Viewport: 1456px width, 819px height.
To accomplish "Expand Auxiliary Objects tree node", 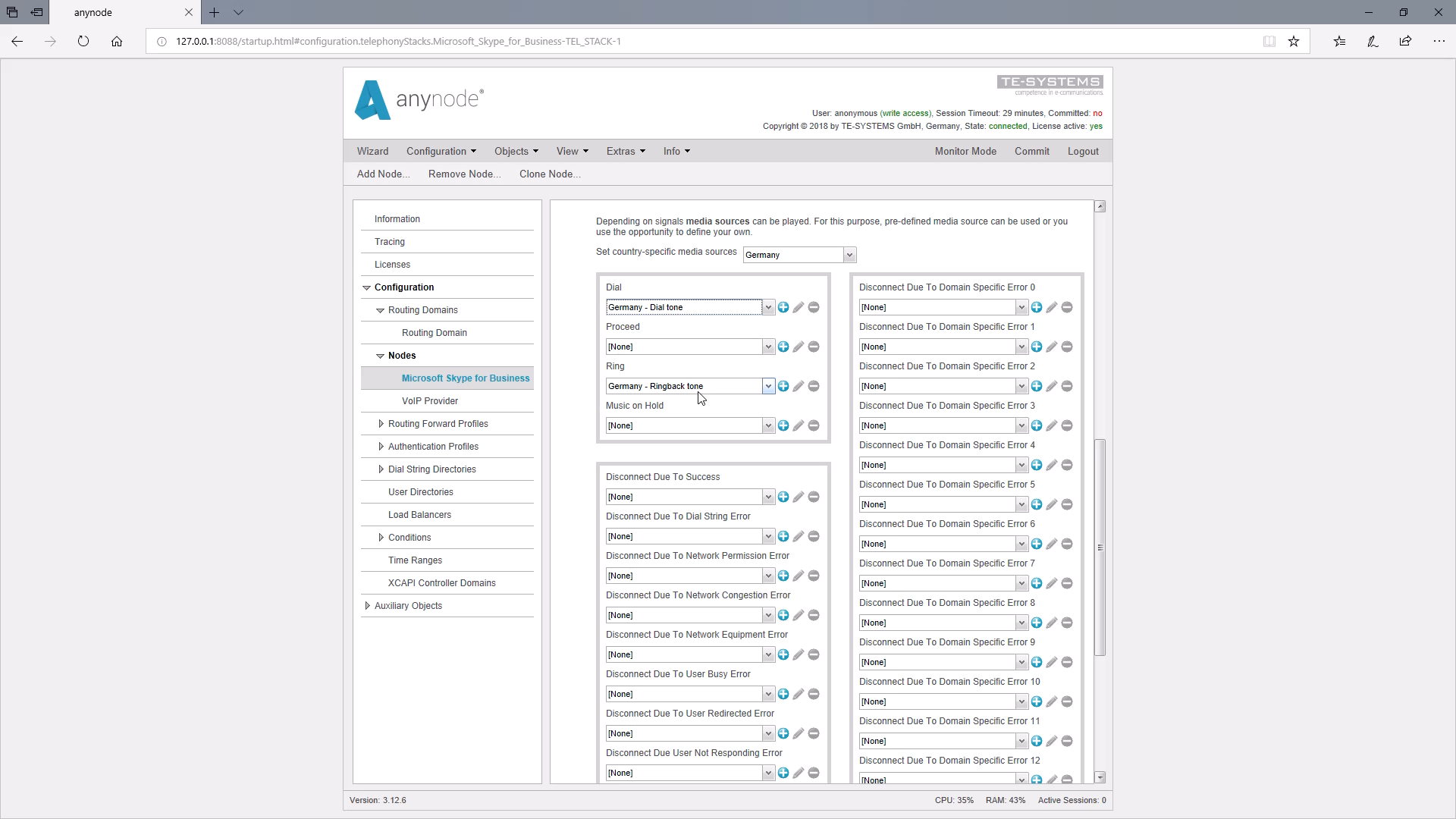I will [x=367, y=606].
